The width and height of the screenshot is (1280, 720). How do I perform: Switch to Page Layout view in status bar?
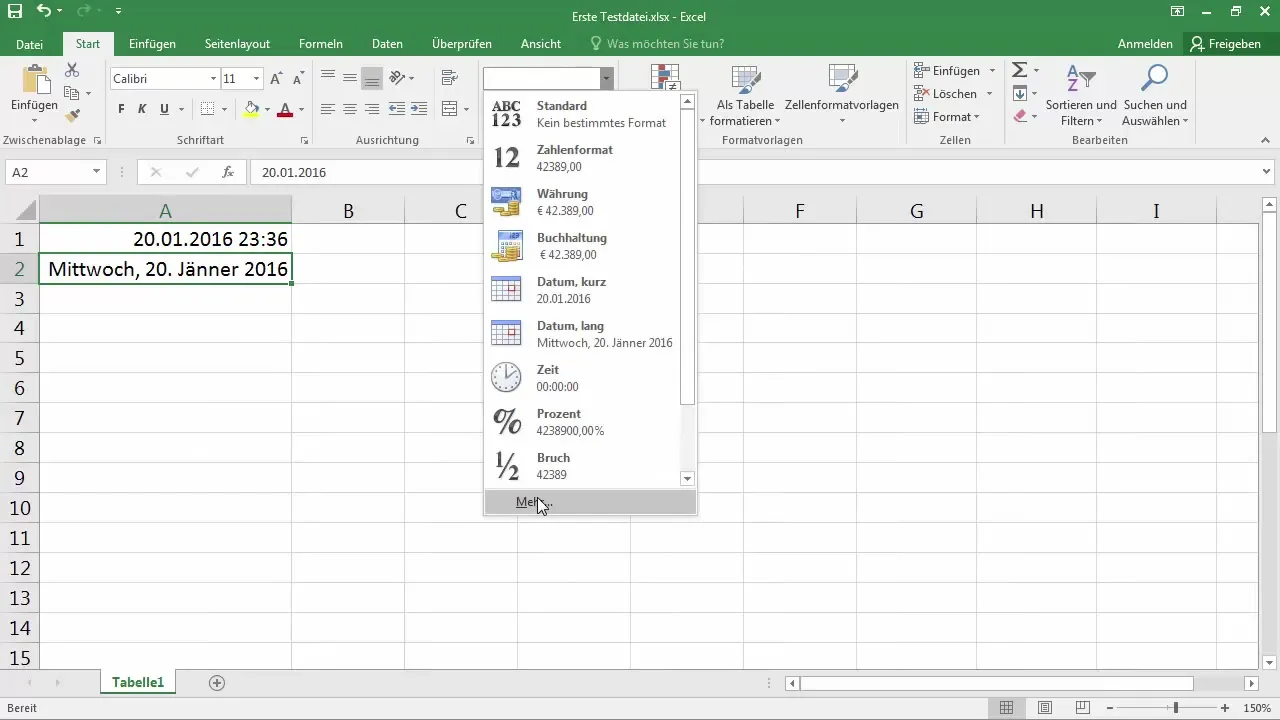coord(1044,708)
